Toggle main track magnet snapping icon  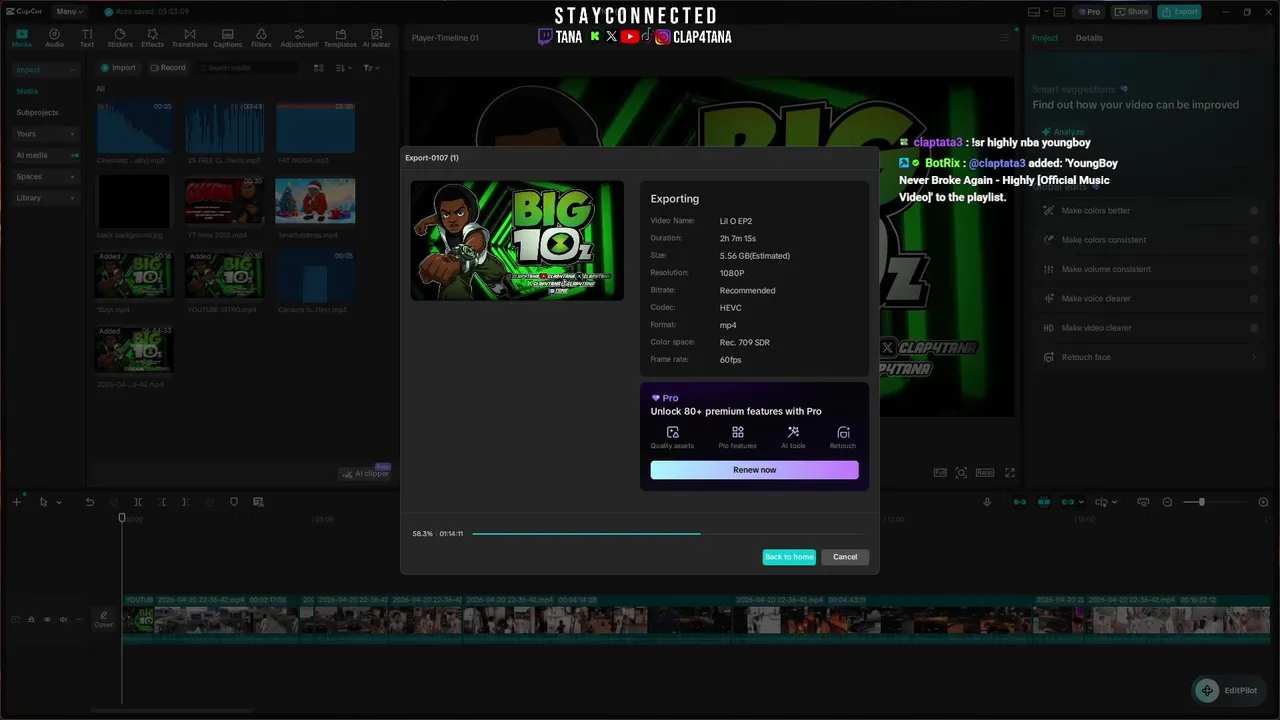click(1020, 502)
